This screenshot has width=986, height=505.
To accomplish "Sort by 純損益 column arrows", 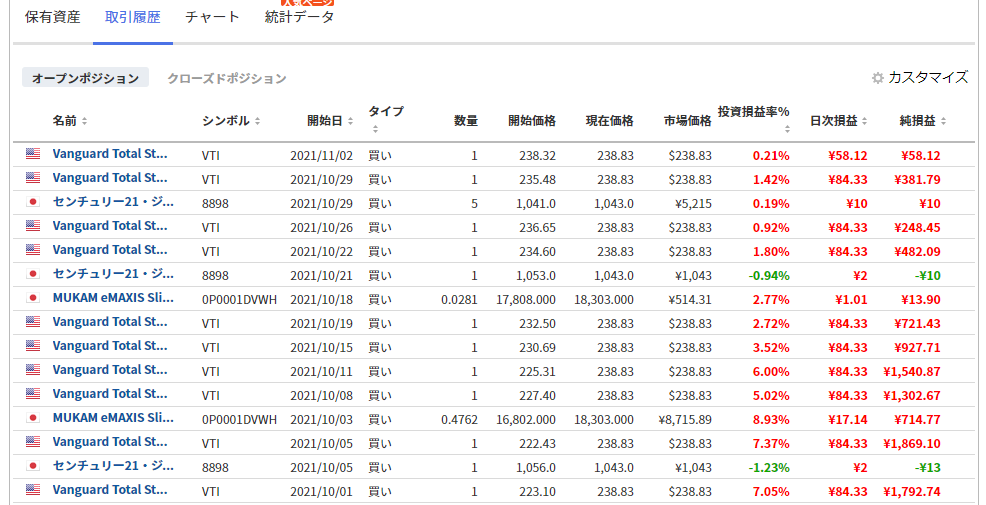I will (943, 121).
